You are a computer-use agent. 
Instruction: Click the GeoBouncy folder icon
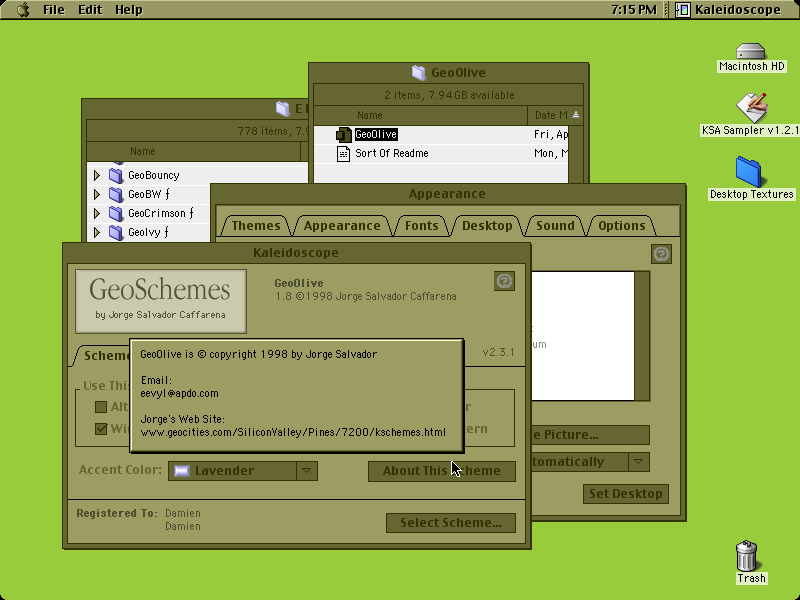pyautogui.click(x=116, y=176)
